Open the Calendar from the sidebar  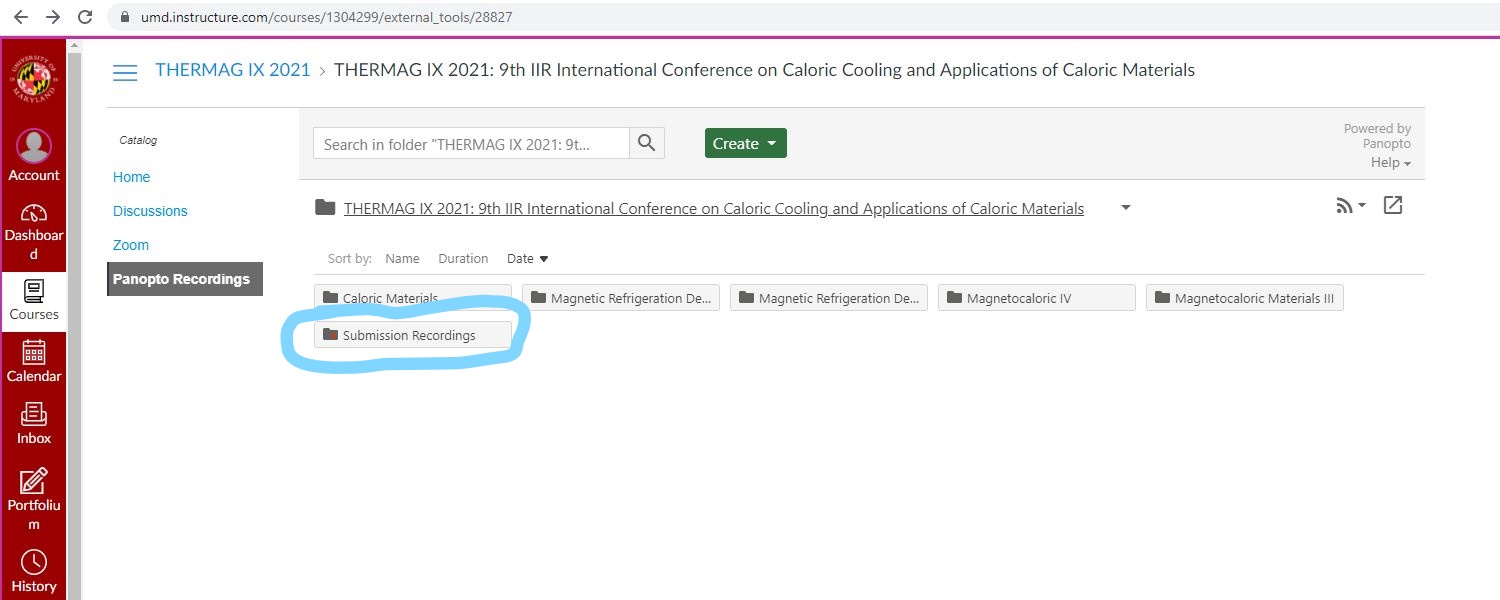[34, 361]
